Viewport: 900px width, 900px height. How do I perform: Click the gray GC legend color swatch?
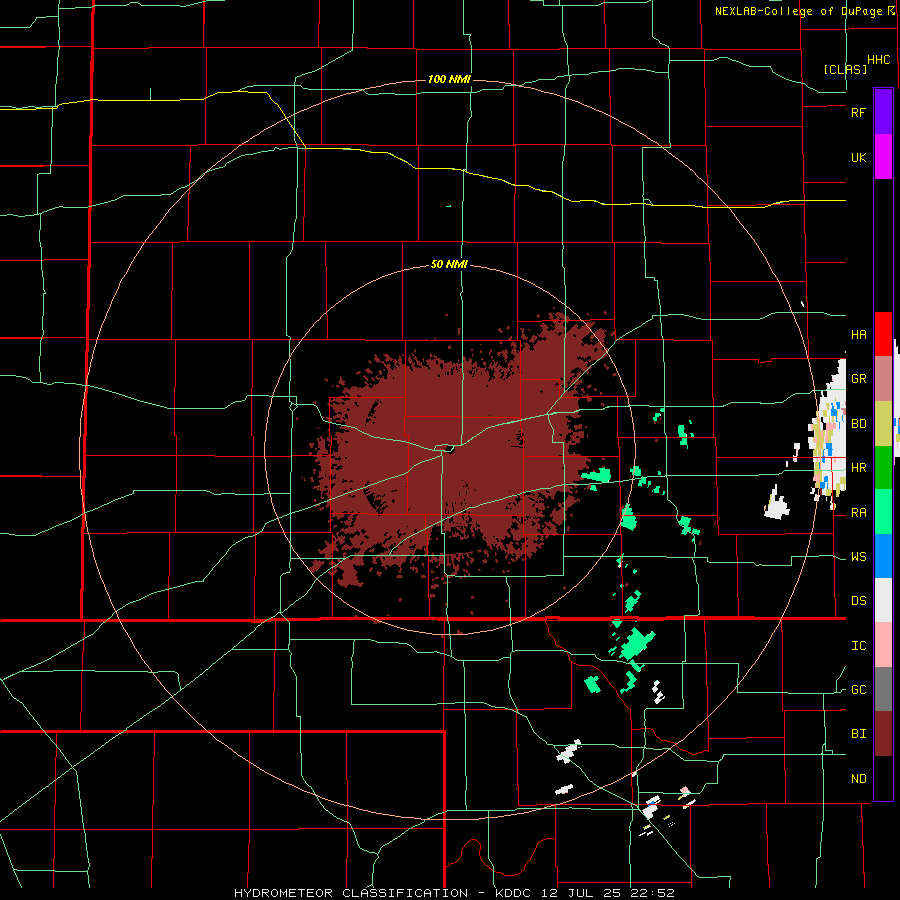click(x=883, y=689)
